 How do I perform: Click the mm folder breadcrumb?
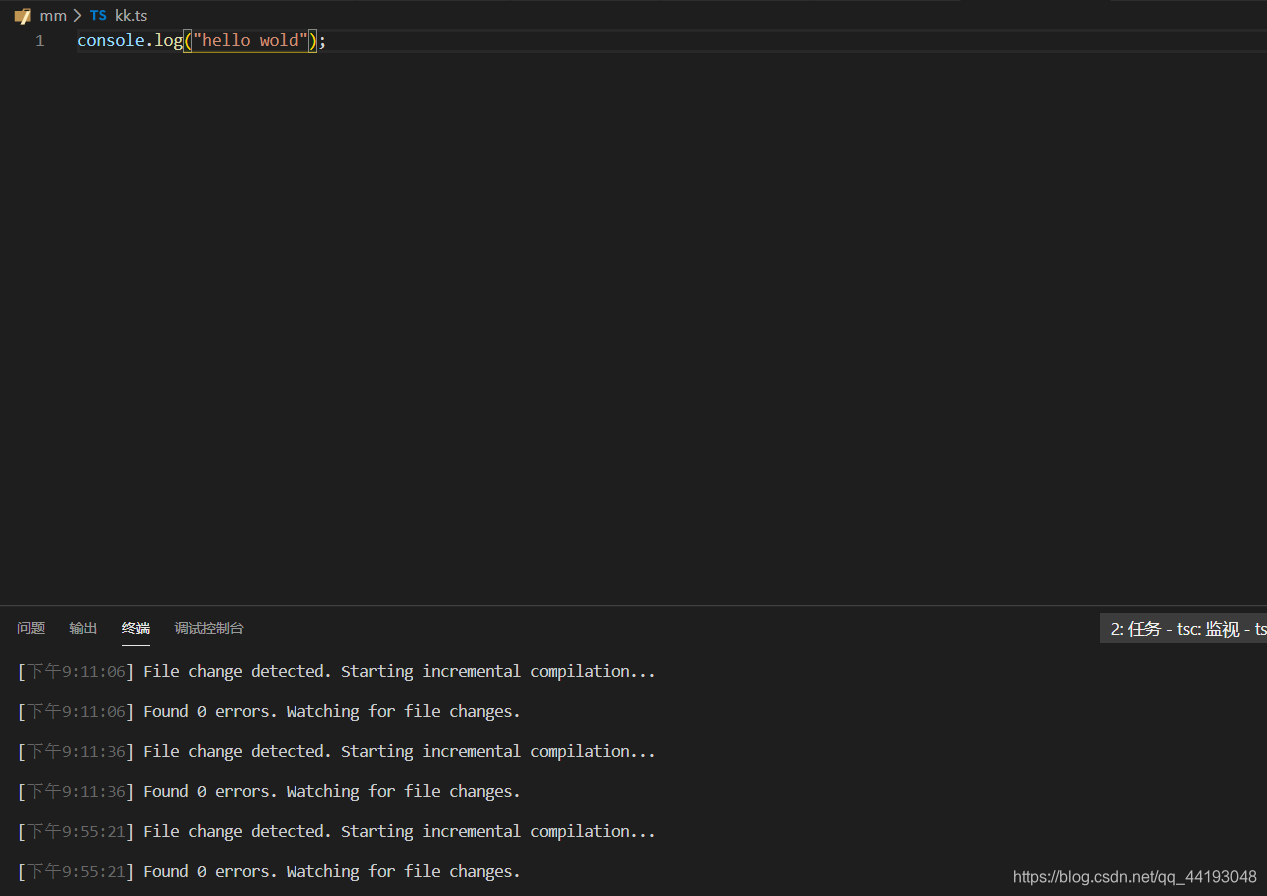tap(53, 16)
